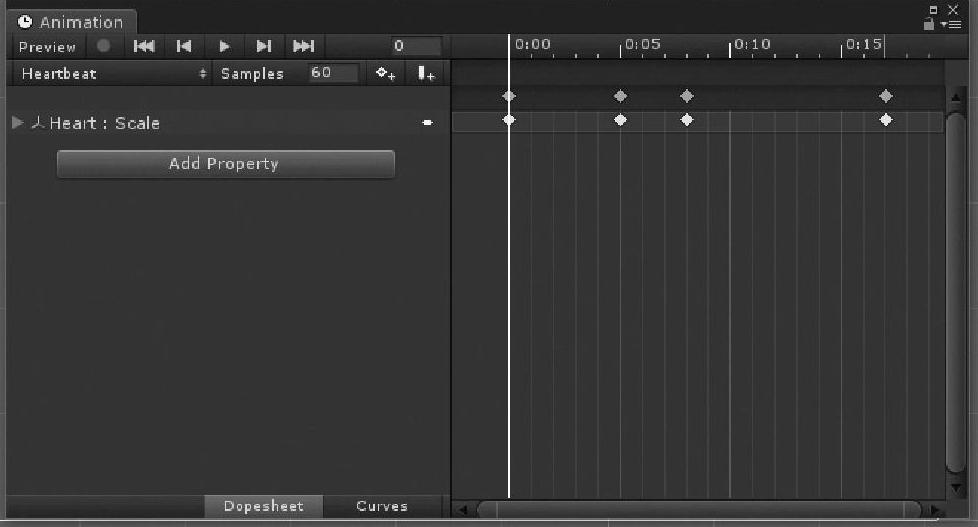Image resolution: width=978 pixels, height=527 pixels.
Task: Click the vertical scrollbar down arrow
Action: [956, 487]
